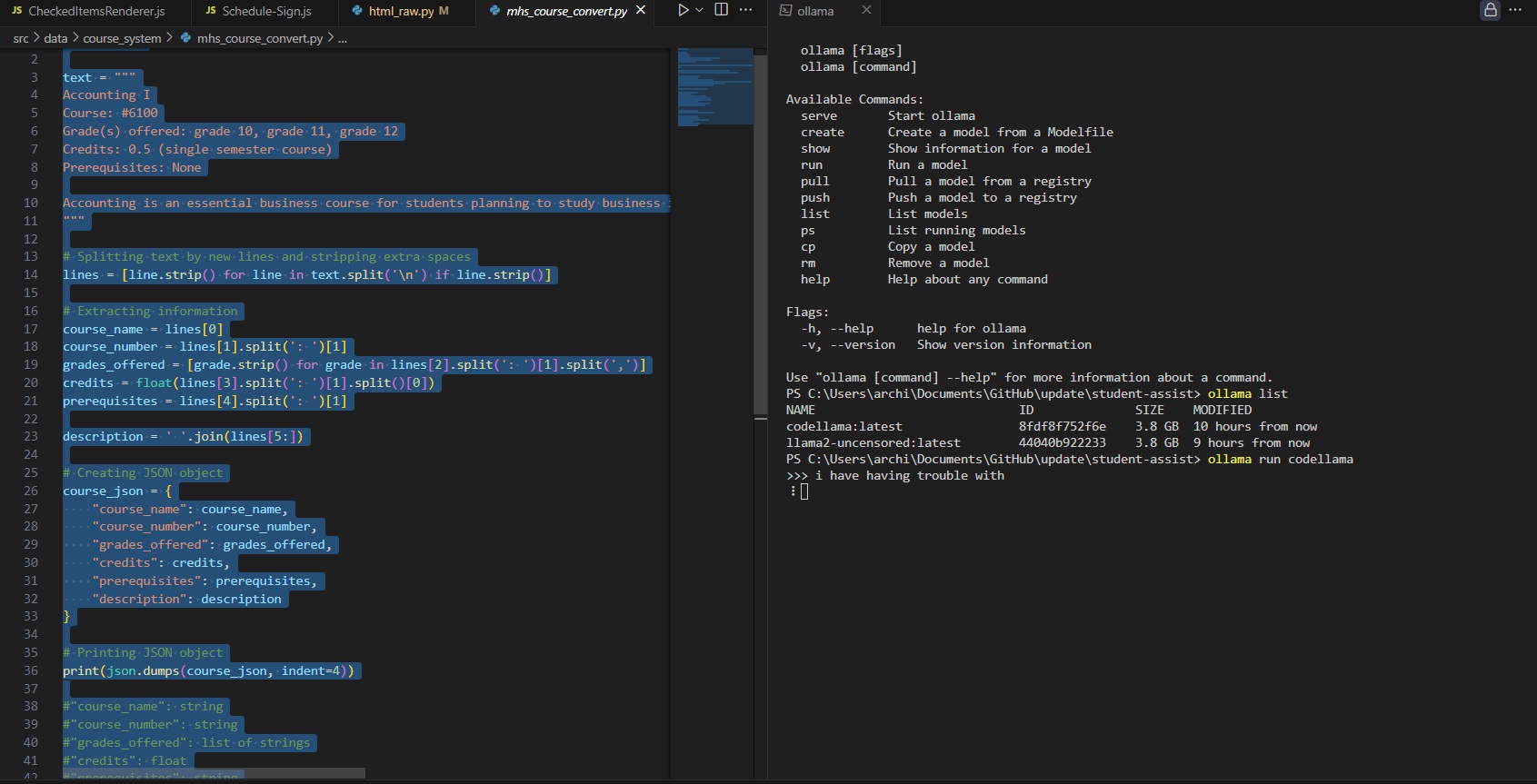The width and height of the screenshot is (1537, 784).
Task: Click line number 26 in the gutter
Action: [x=31, y=491]
